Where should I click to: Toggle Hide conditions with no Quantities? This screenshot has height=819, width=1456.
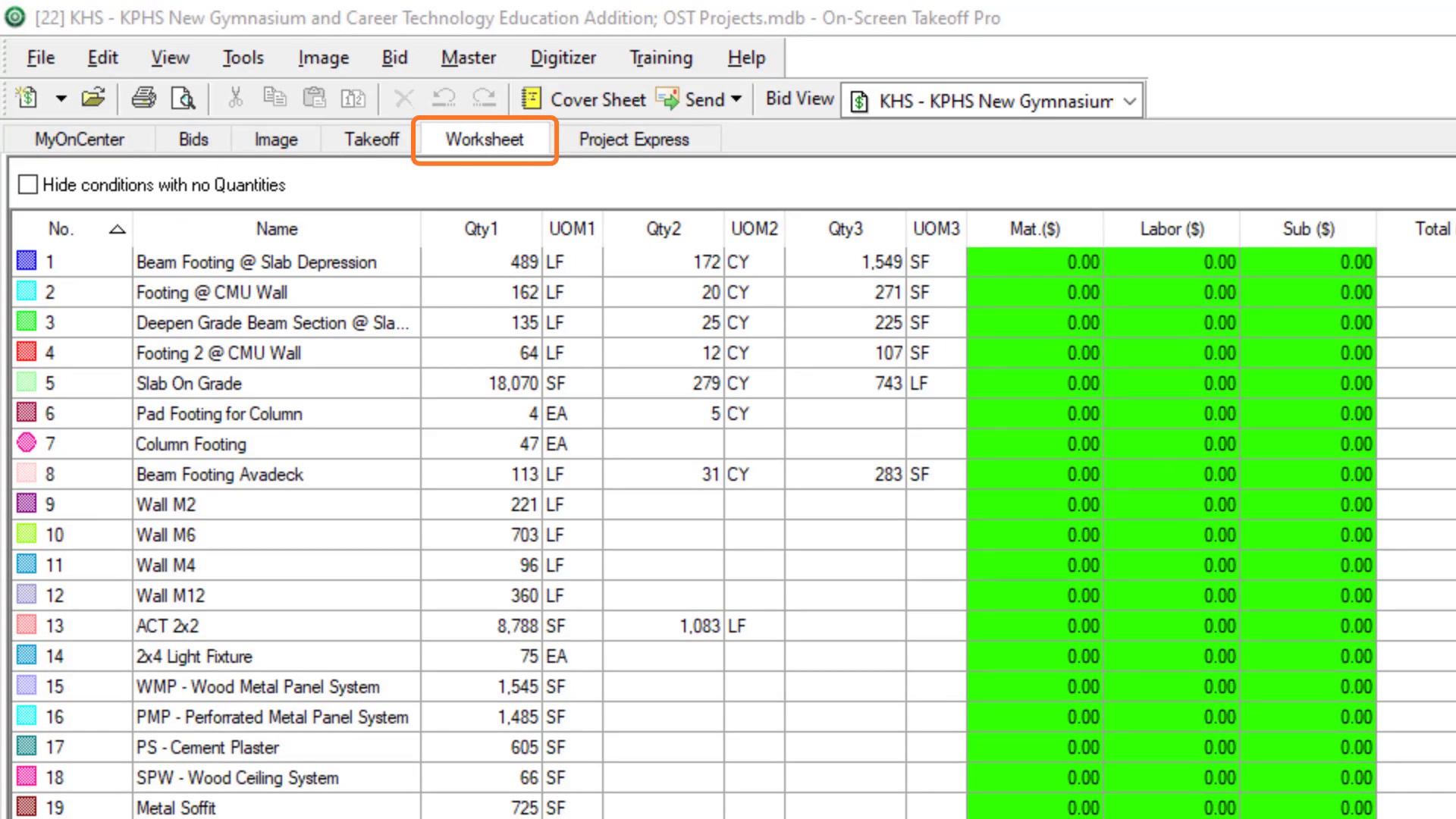click(x=28, y=184)
